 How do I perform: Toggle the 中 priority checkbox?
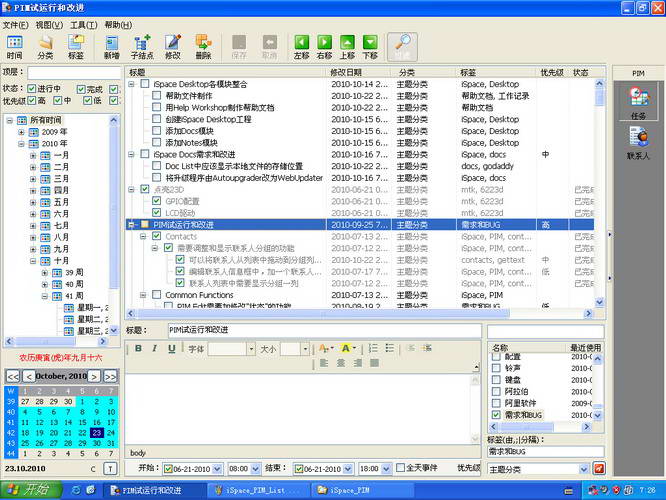58,100
